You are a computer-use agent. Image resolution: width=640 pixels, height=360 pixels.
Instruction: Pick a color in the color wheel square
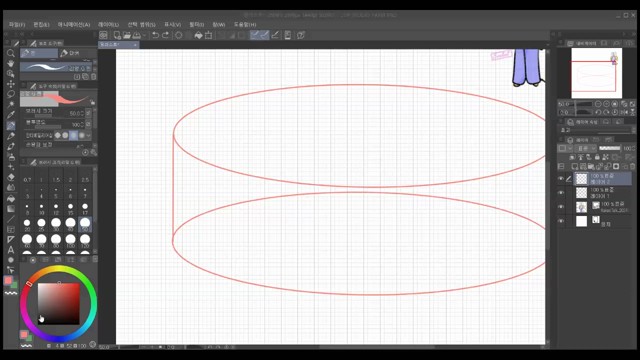(x=59, y=304)
